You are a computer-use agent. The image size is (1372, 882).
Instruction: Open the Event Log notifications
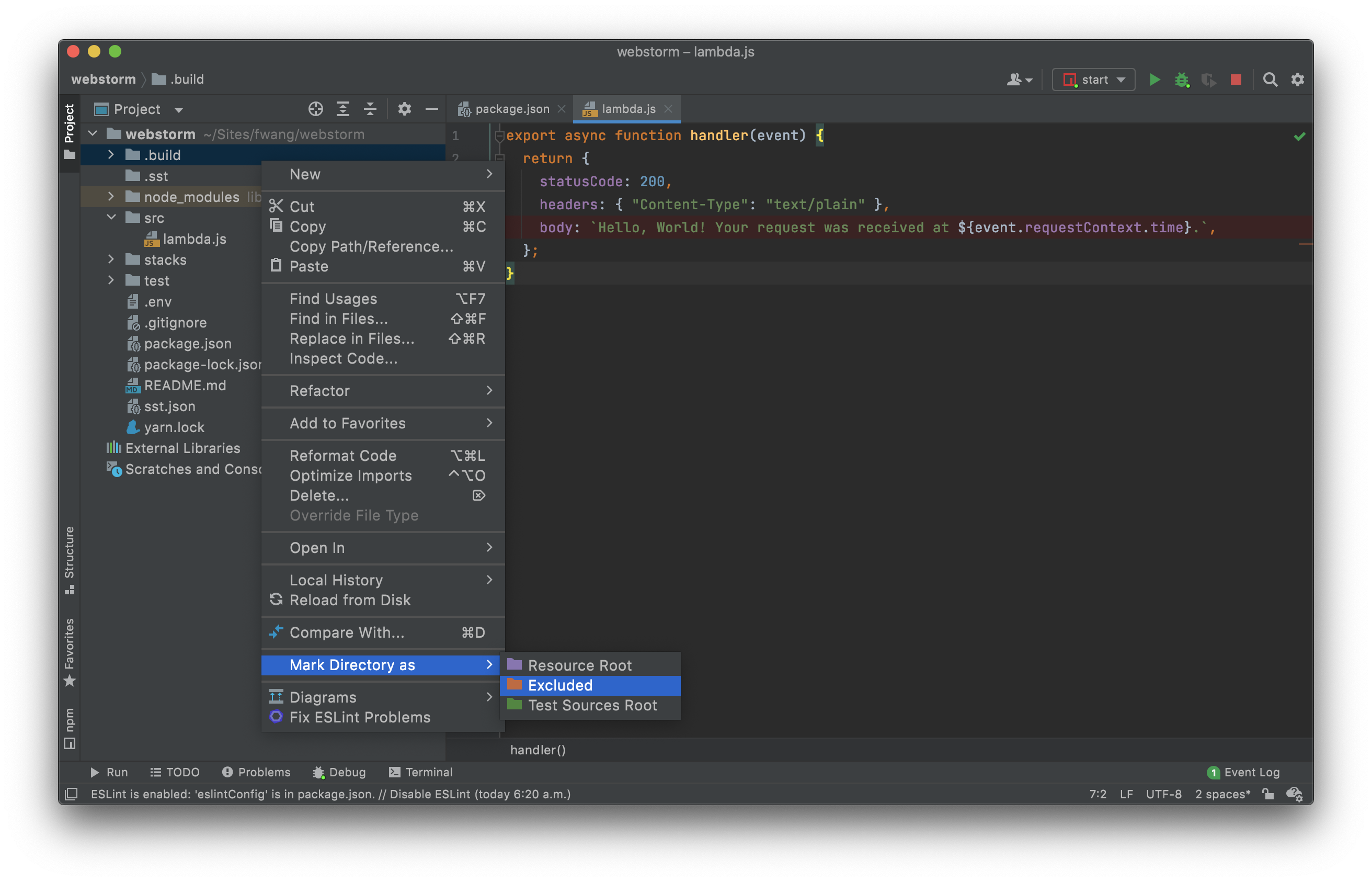coord(1243,772)
